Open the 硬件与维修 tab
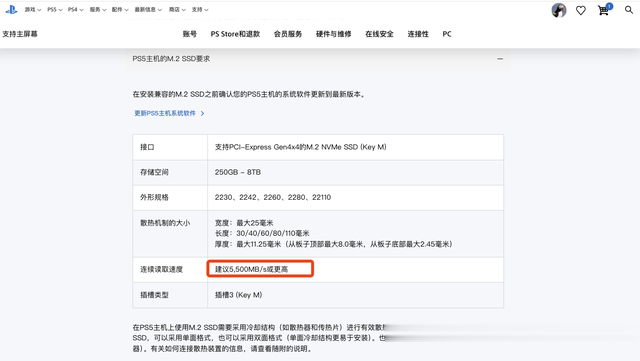The image size is (640, 361). click(333, 34)
